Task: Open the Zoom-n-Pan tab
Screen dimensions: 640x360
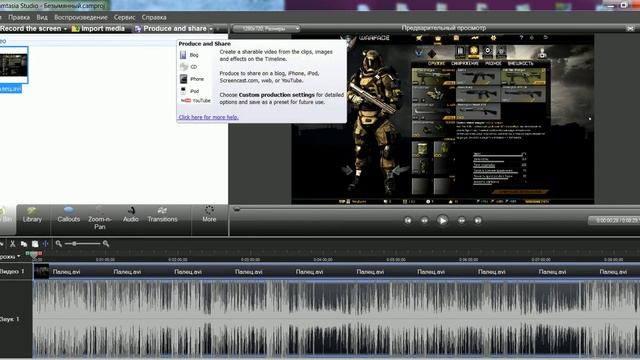Action: 100,219
